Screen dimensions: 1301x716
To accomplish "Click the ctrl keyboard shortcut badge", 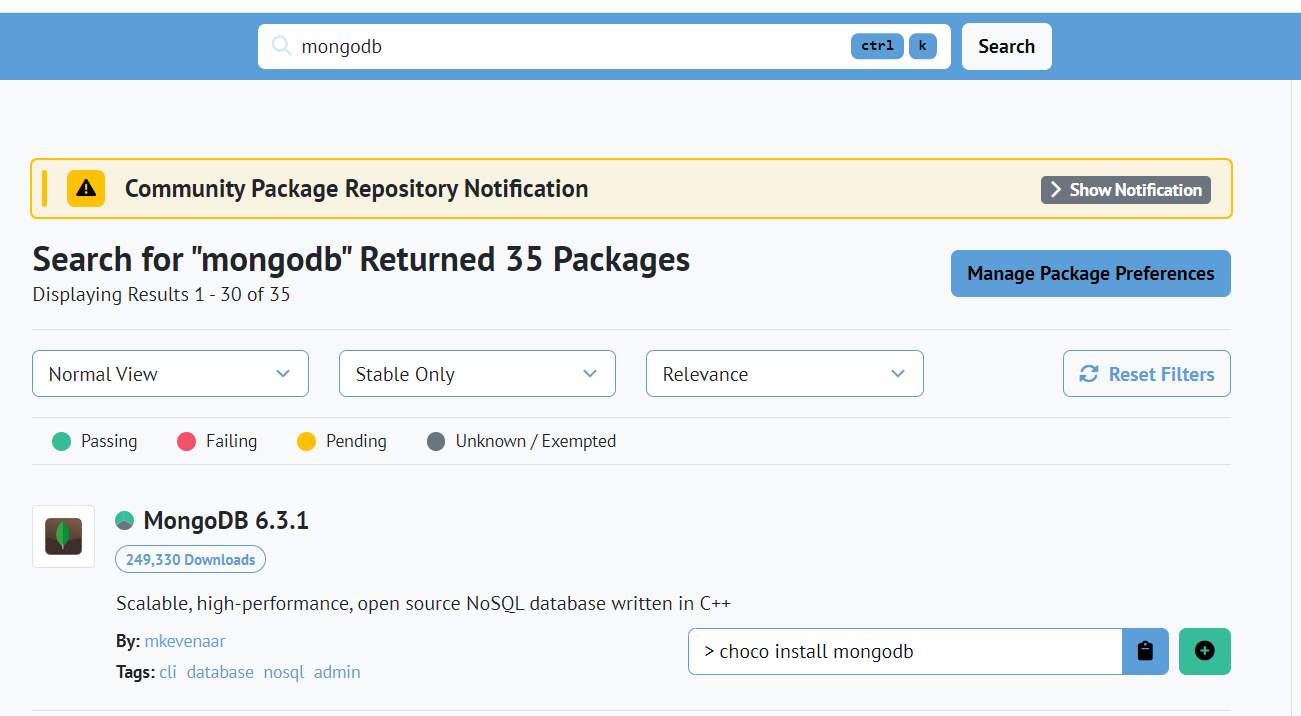I will (x=877, y=46).
